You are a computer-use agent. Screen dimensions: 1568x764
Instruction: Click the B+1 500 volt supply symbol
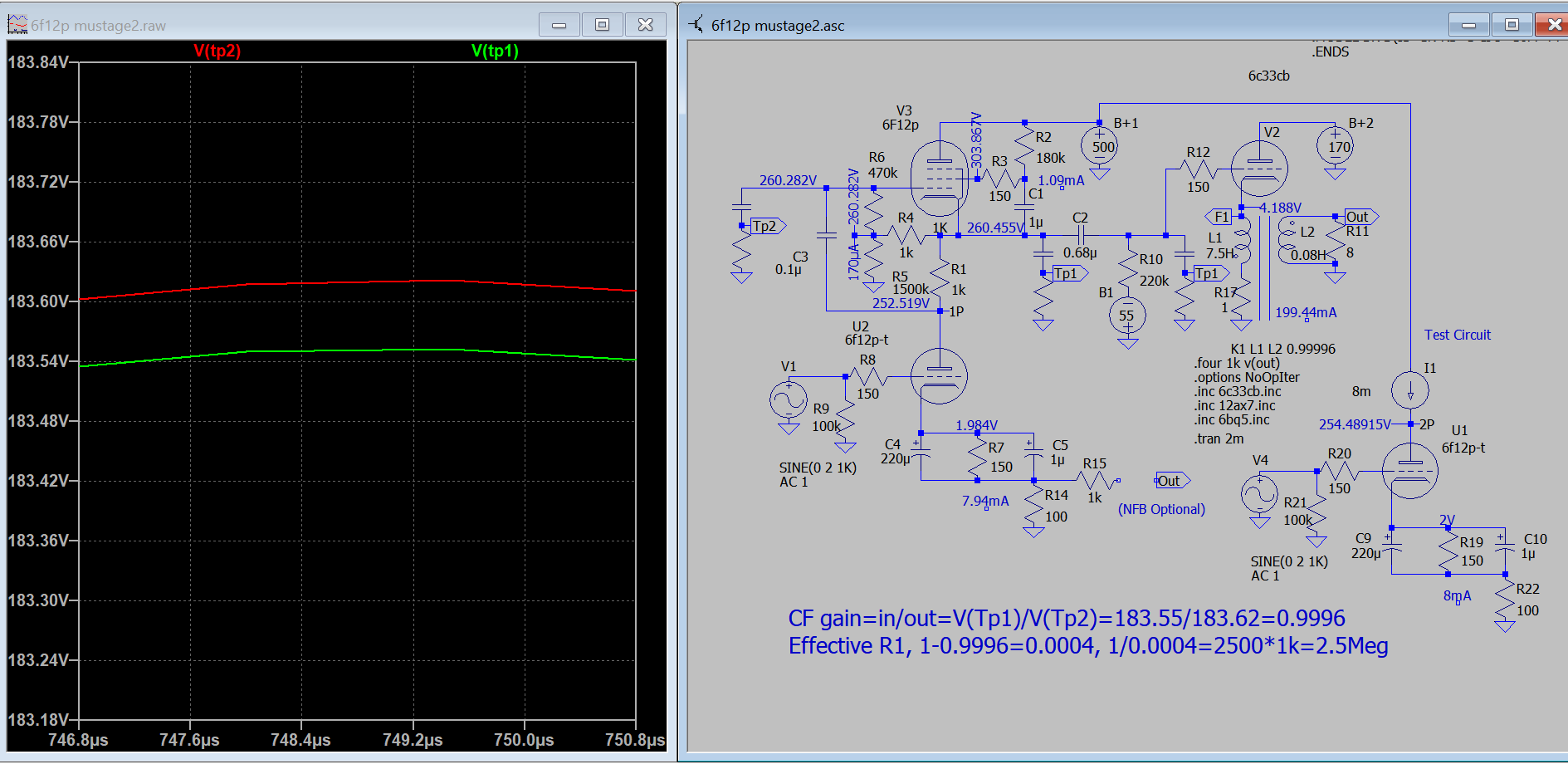tap(1100, 147)
